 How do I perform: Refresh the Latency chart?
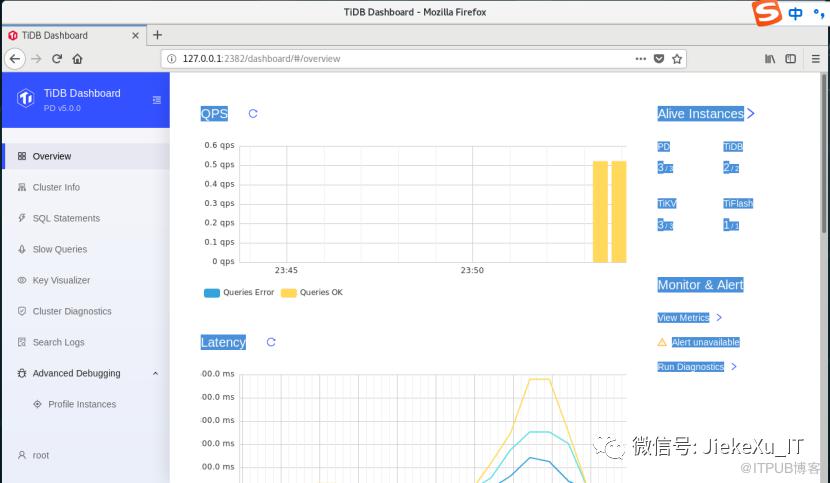coord(271,342)
